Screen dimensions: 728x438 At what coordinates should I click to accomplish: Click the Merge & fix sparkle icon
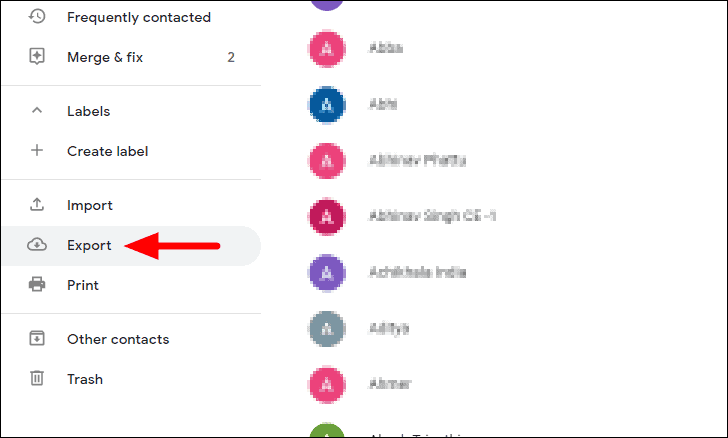[x=37, y=57]
